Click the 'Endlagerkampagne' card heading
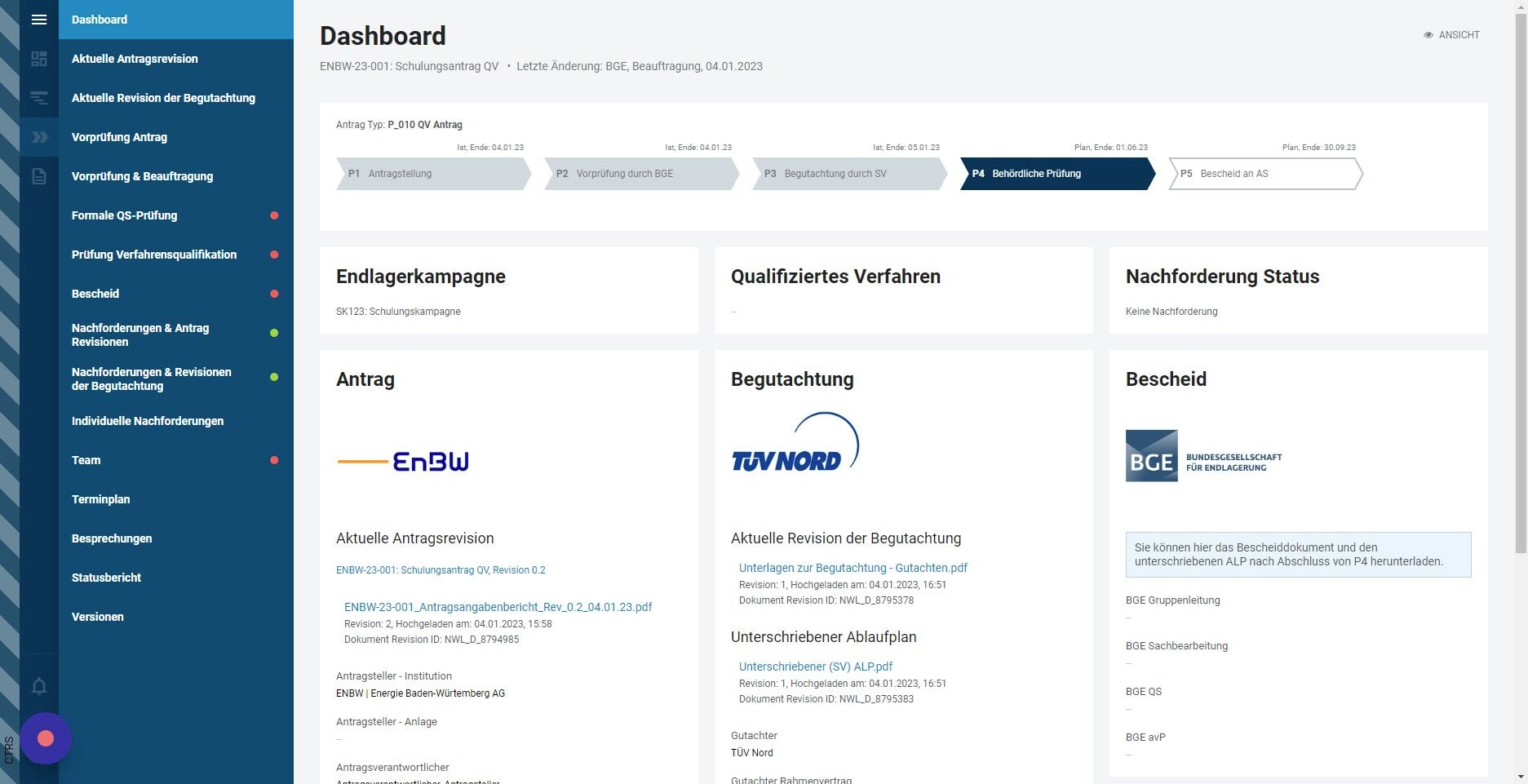Screen dimensions: 1528x784 tap(421, 277)
